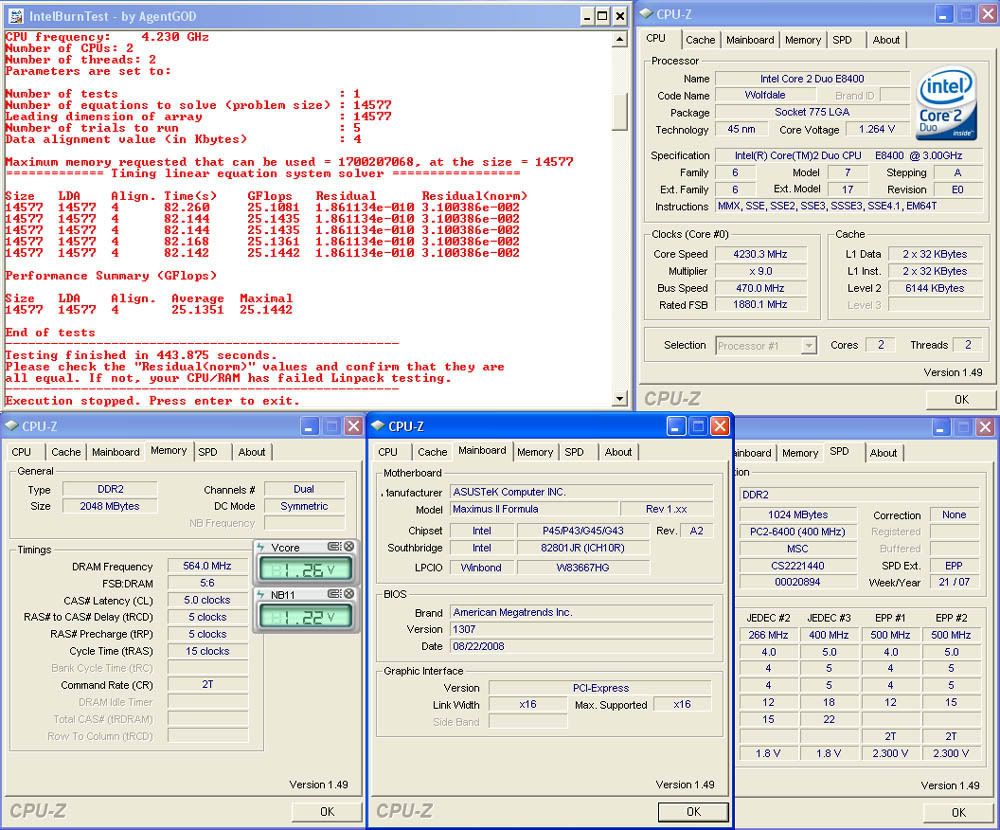Viewport: 1000px width, 830px height.
Task: Click OK in the Processor CPU-Z window
Action: point(961,399)
